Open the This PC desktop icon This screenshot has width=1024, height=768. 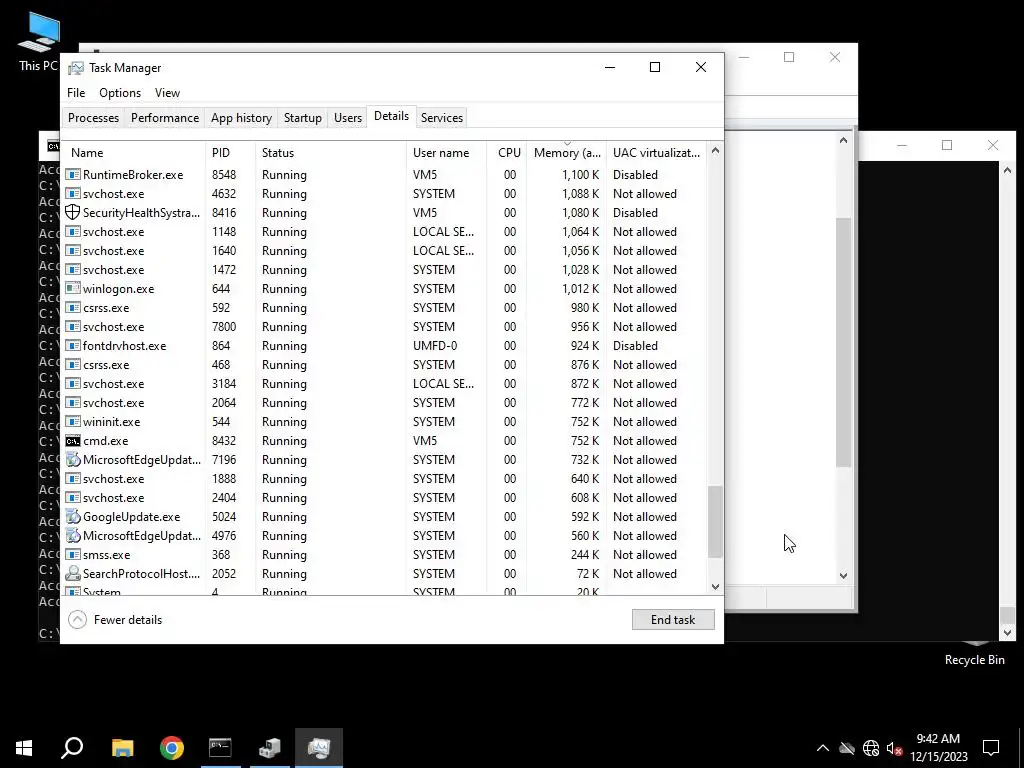pos(39,41)
